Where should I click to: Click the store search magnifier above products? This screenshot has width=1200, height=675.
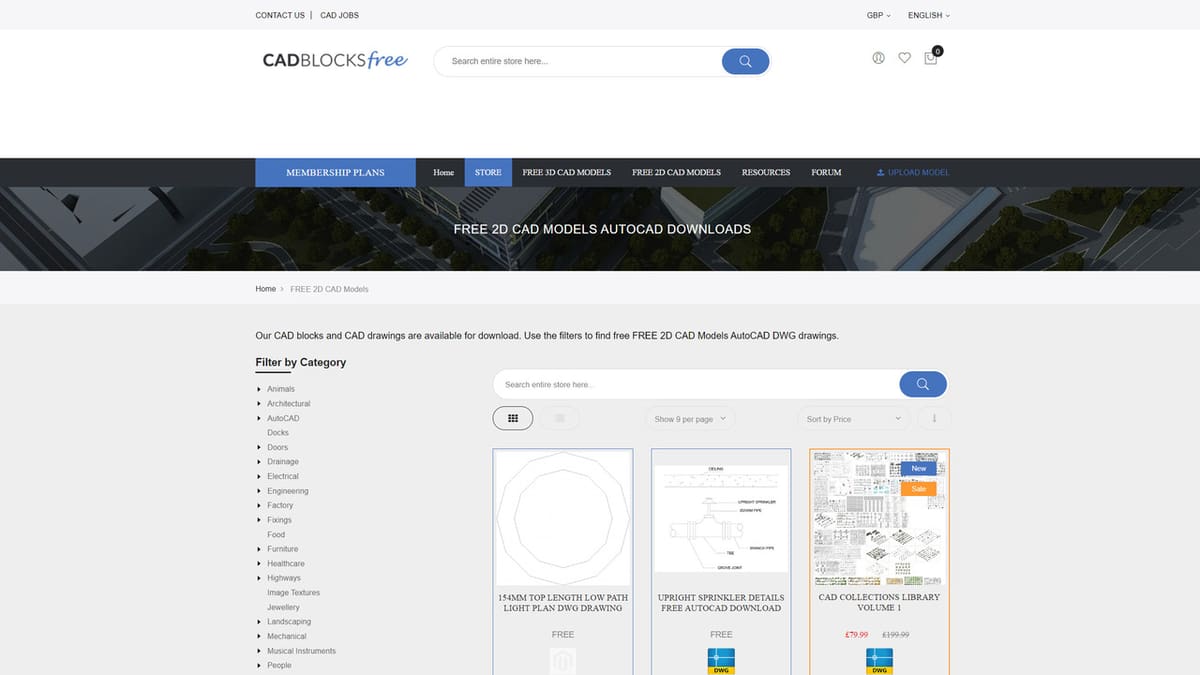click(922, 384)
